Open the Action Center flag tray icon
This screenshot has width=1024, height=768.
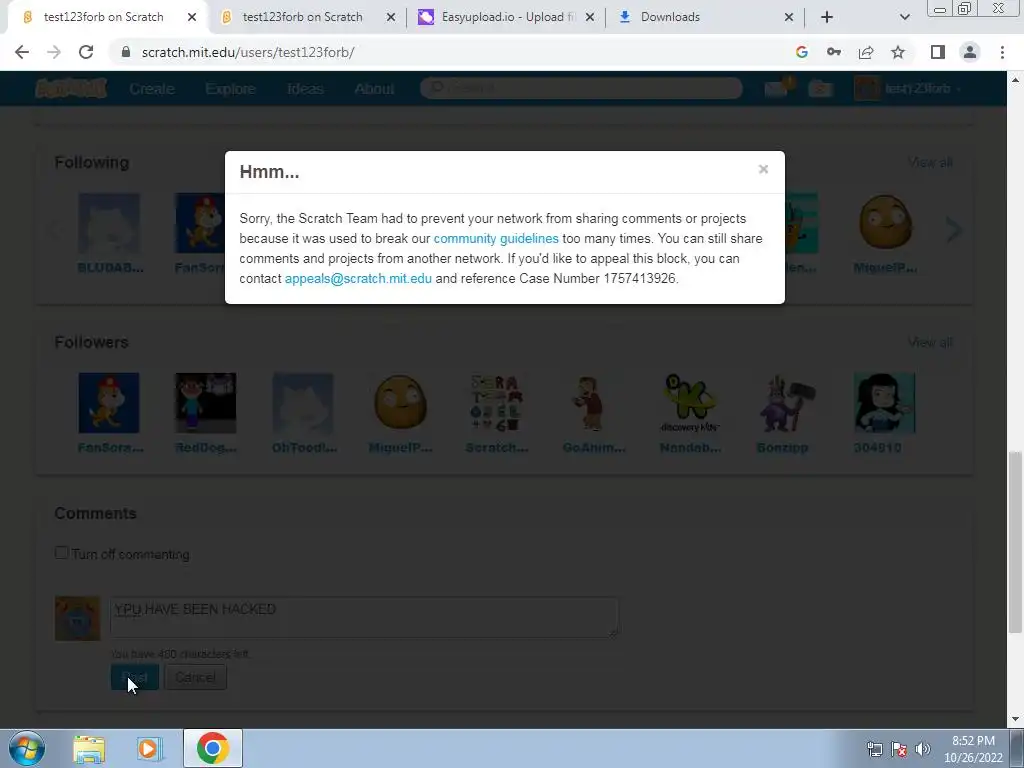coord(899,749)
